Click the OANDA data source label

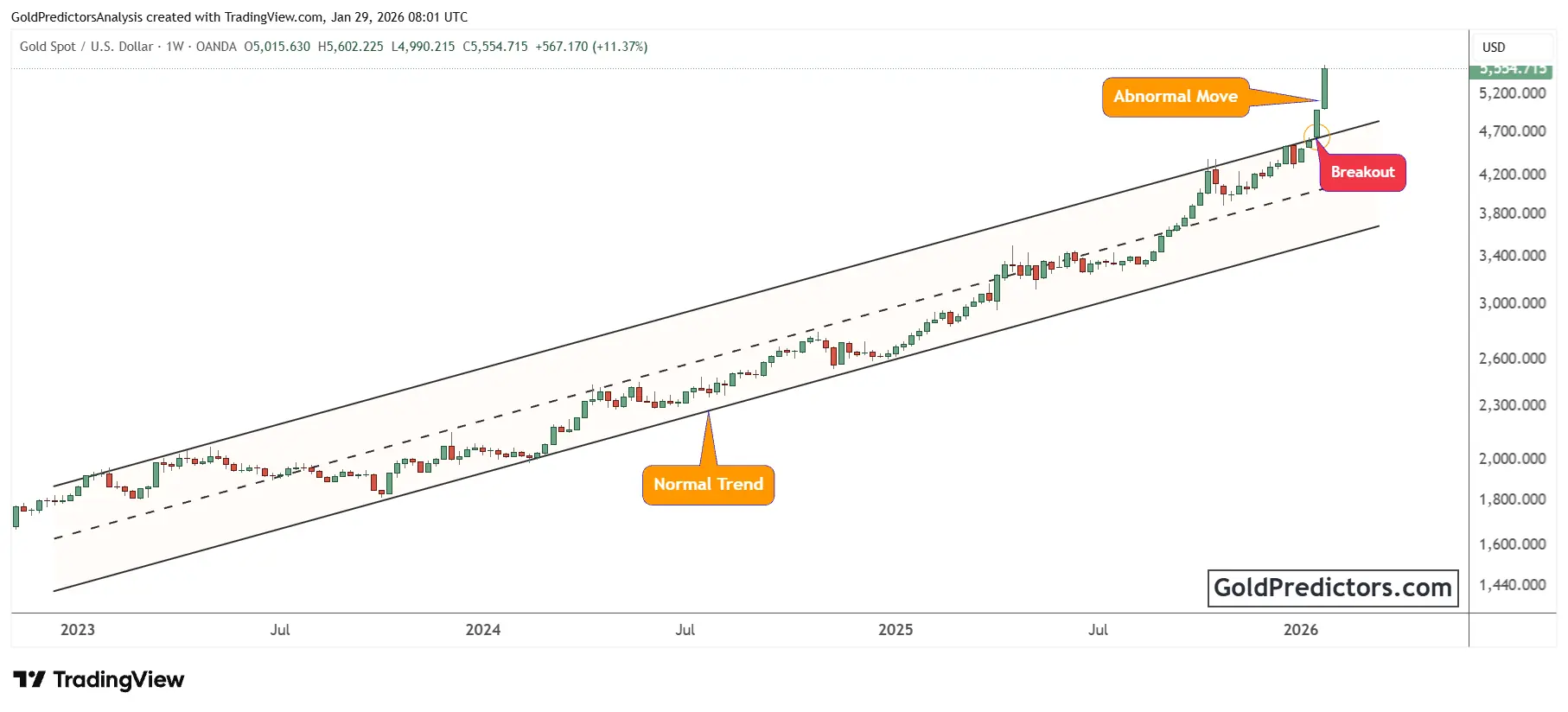click(216, 47)
